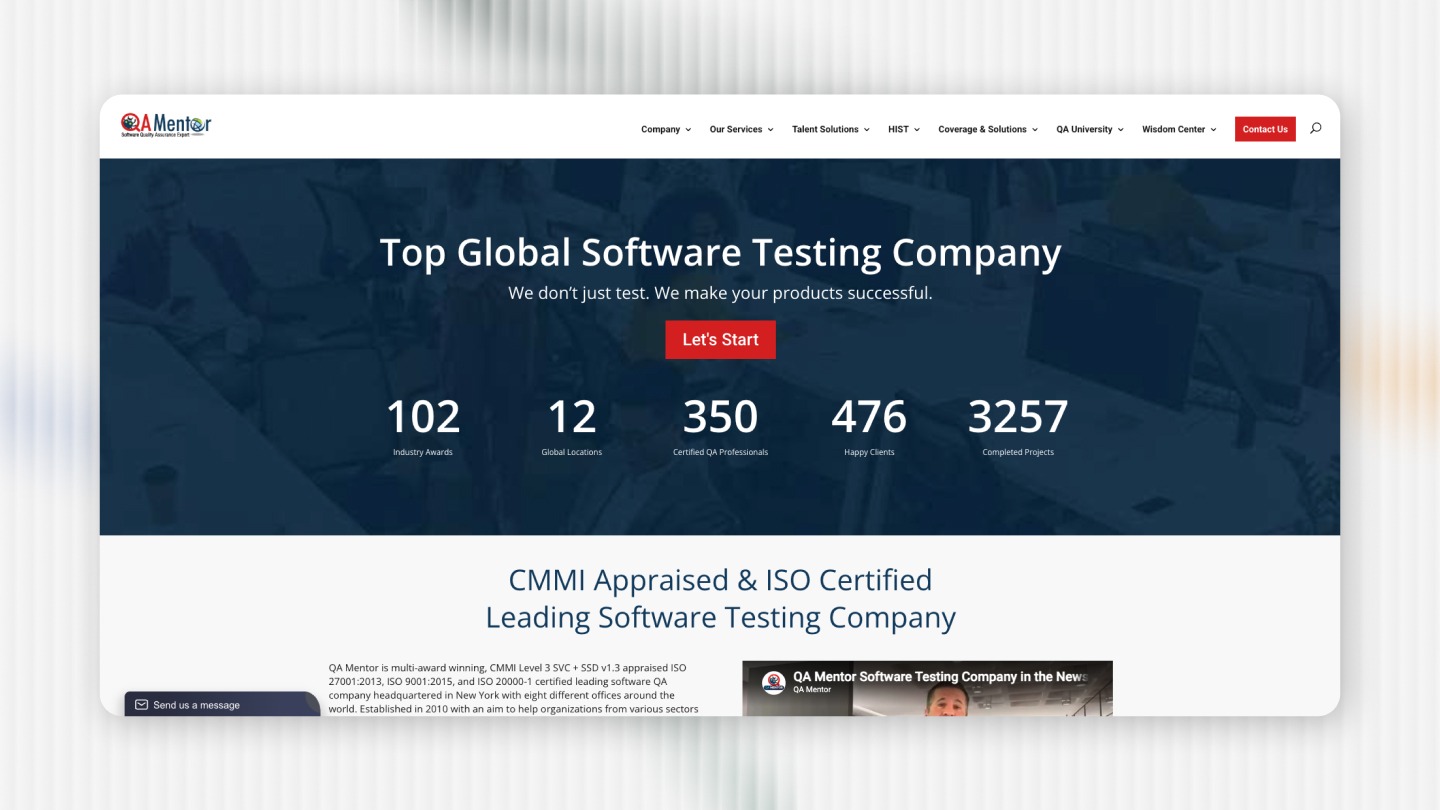Open the Send us a message widget

click(222, 704)
